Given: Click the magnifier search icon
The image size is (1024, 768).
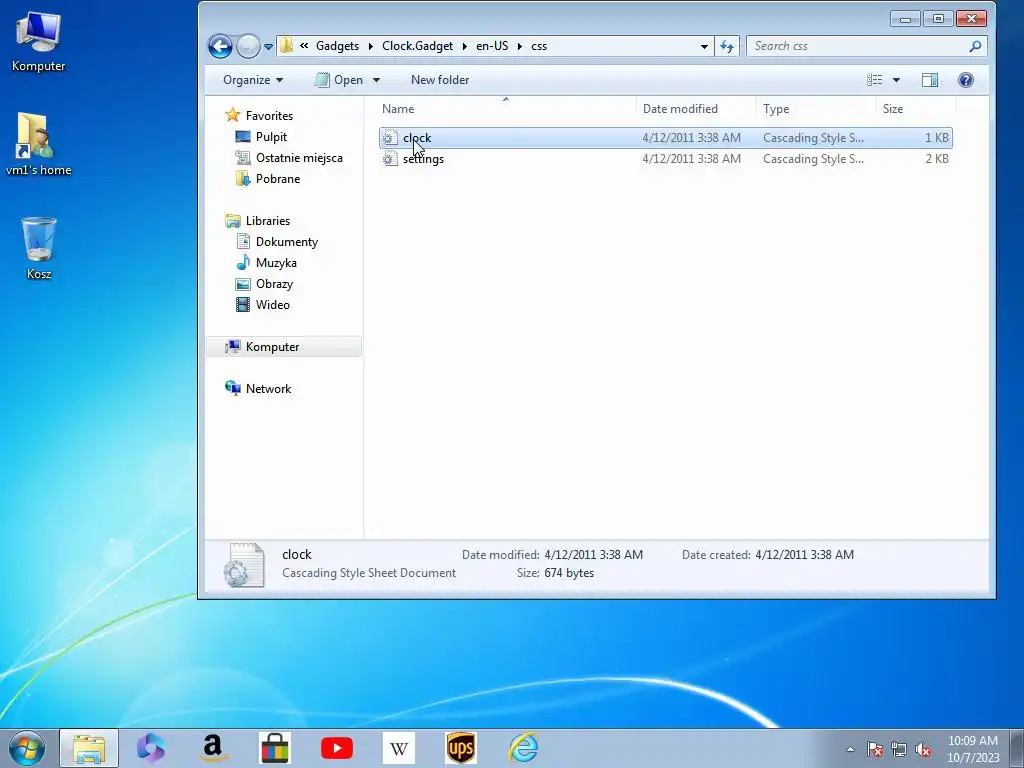Looking at the screenshot, I should (975, 46).
